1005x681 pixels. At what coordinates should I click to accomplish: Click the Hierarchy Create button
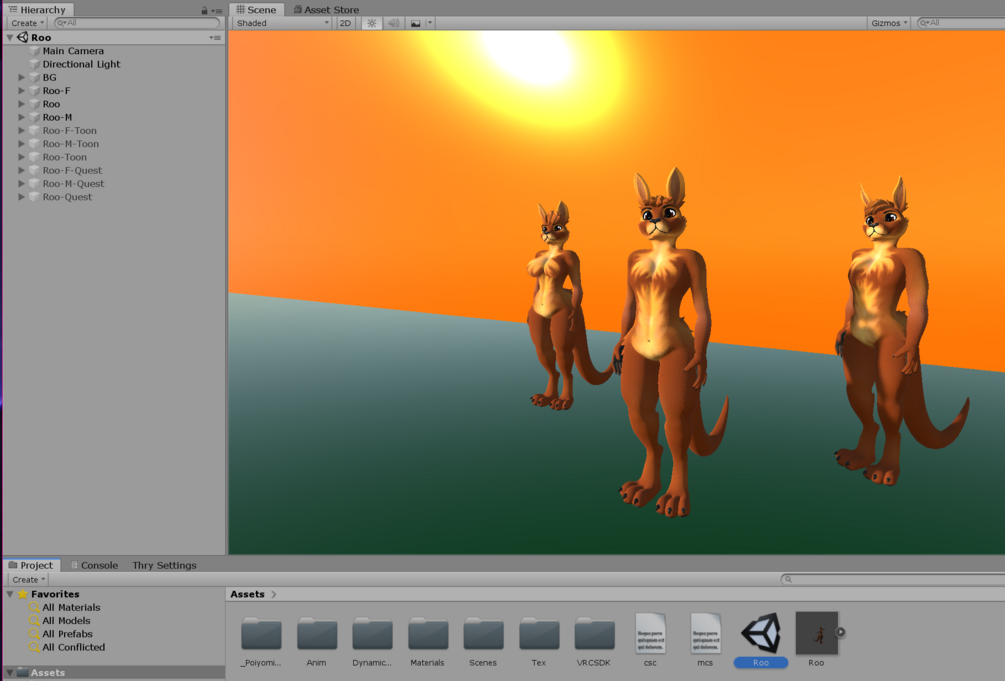click(28, 23)
